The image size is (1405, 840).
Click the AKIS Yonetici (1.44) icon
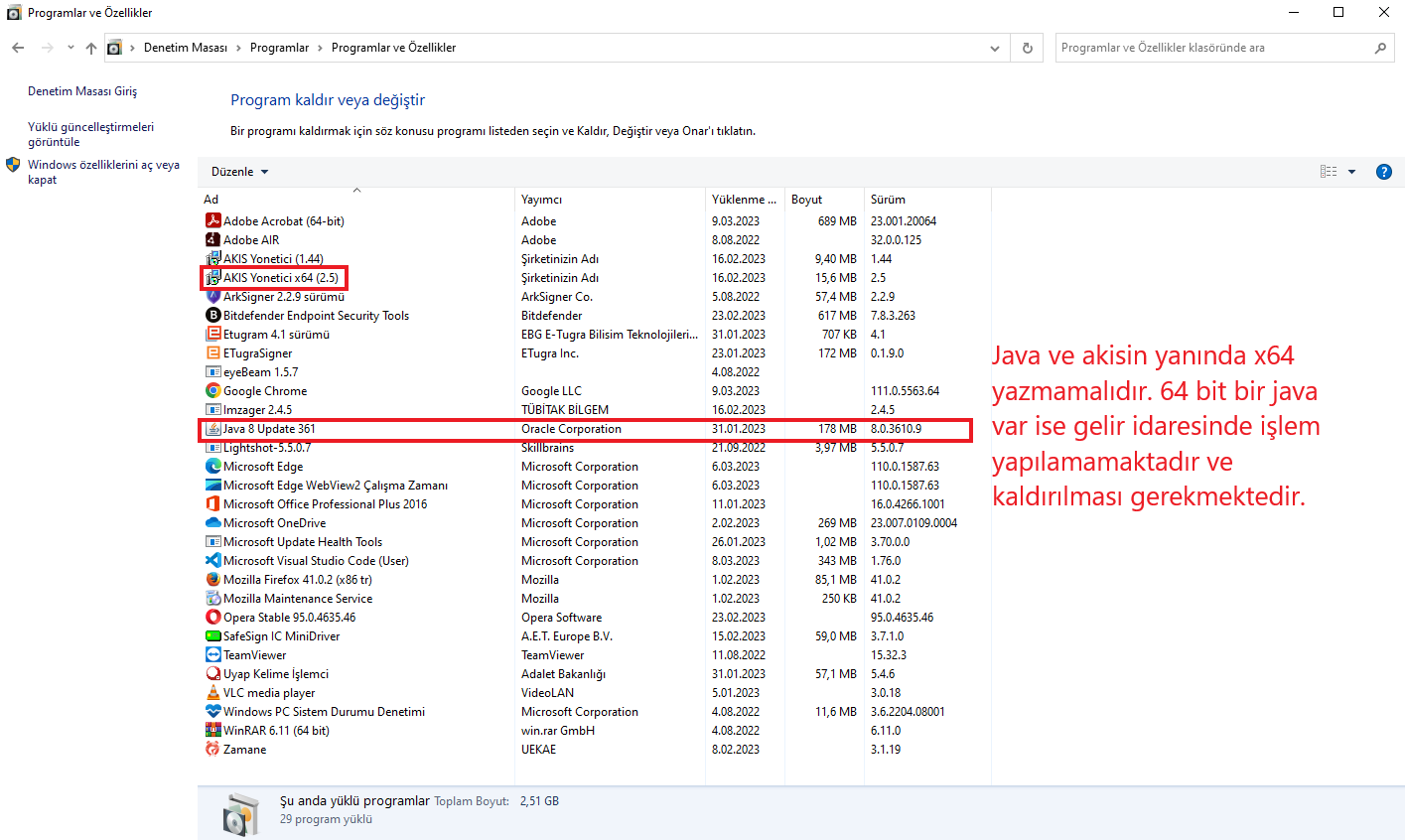tap(212, 258)
